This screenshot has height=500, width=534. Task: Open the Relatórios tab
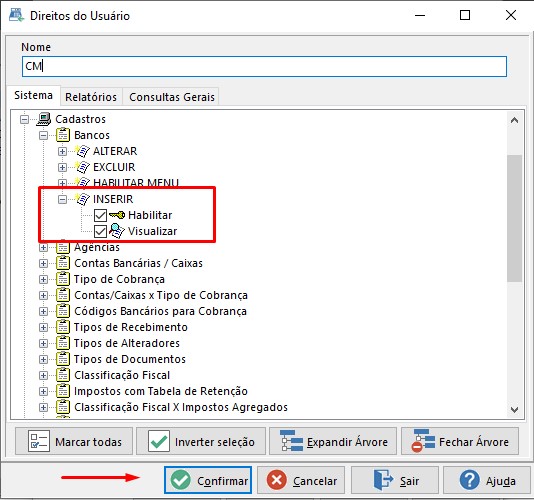pyautogui.click(x=91, y=97)
